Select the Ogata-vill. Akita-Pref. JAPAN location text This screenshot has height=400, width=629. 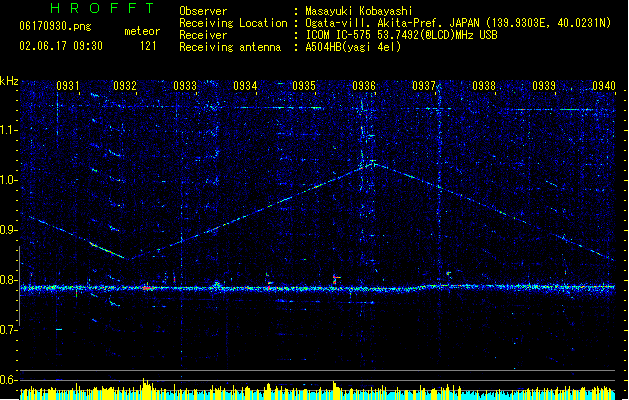[x=458, y=23]
